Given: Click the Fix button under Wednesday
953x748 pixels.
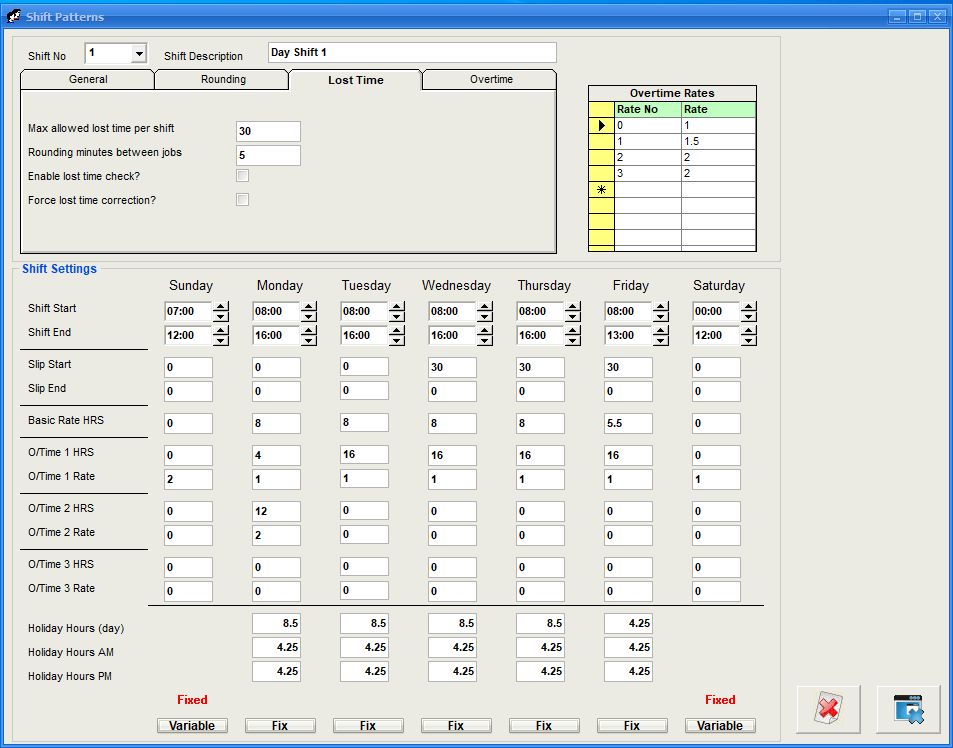Looking at the screenshot, I should pyautogui.click(x=456, y=725).
